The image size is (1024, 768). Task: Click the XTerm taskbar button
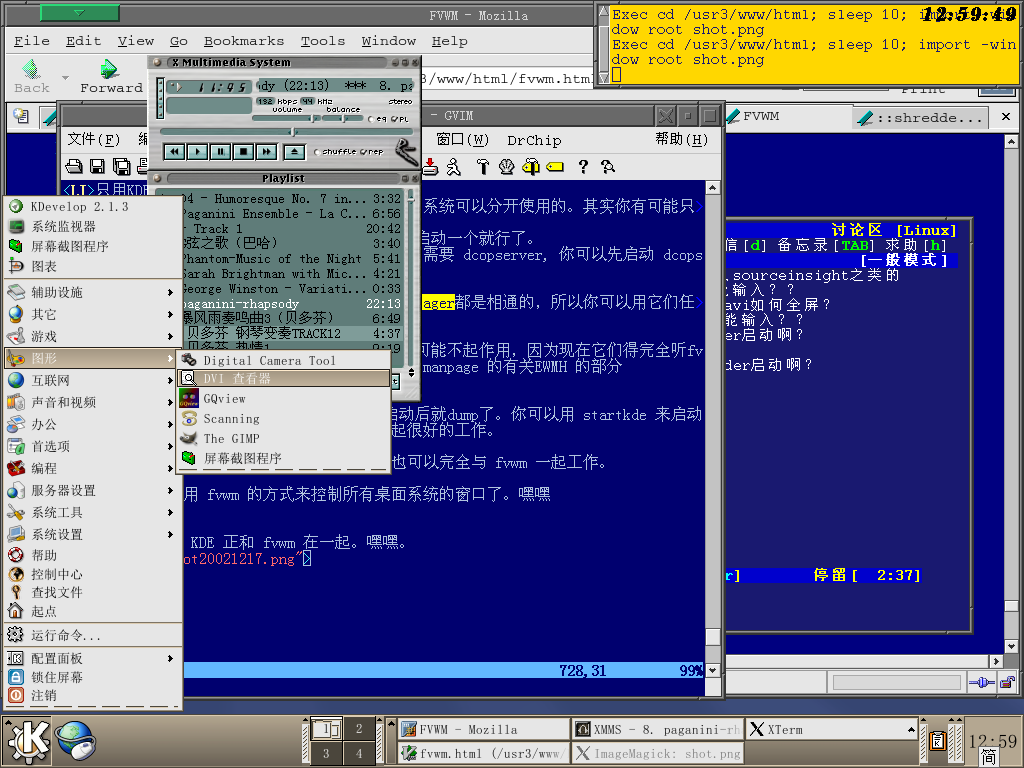tap(833, 729)
